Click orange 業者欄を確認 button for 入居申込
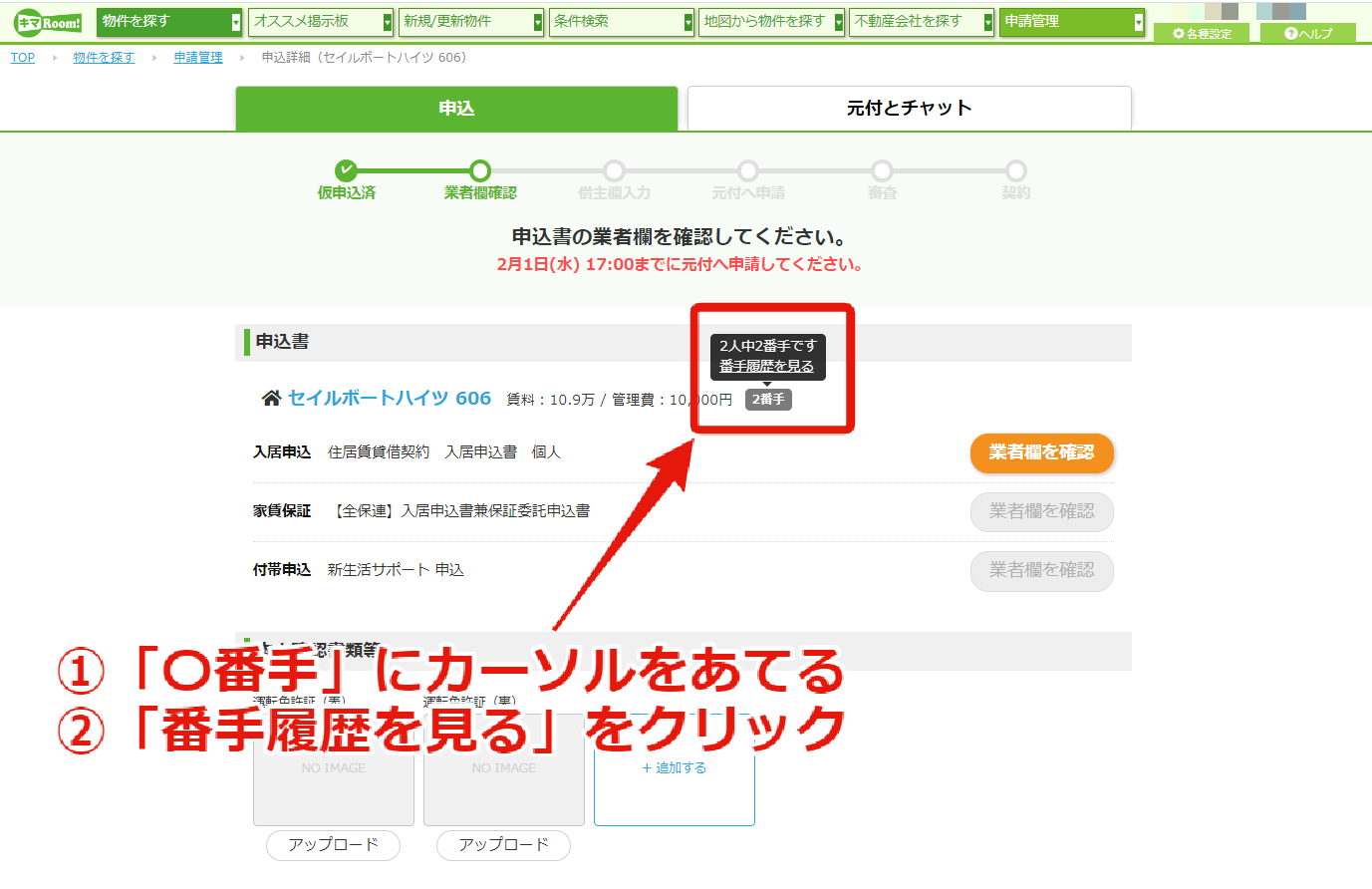The height and width of the screenshot is (889, 1372). [x=1042, y=452]
